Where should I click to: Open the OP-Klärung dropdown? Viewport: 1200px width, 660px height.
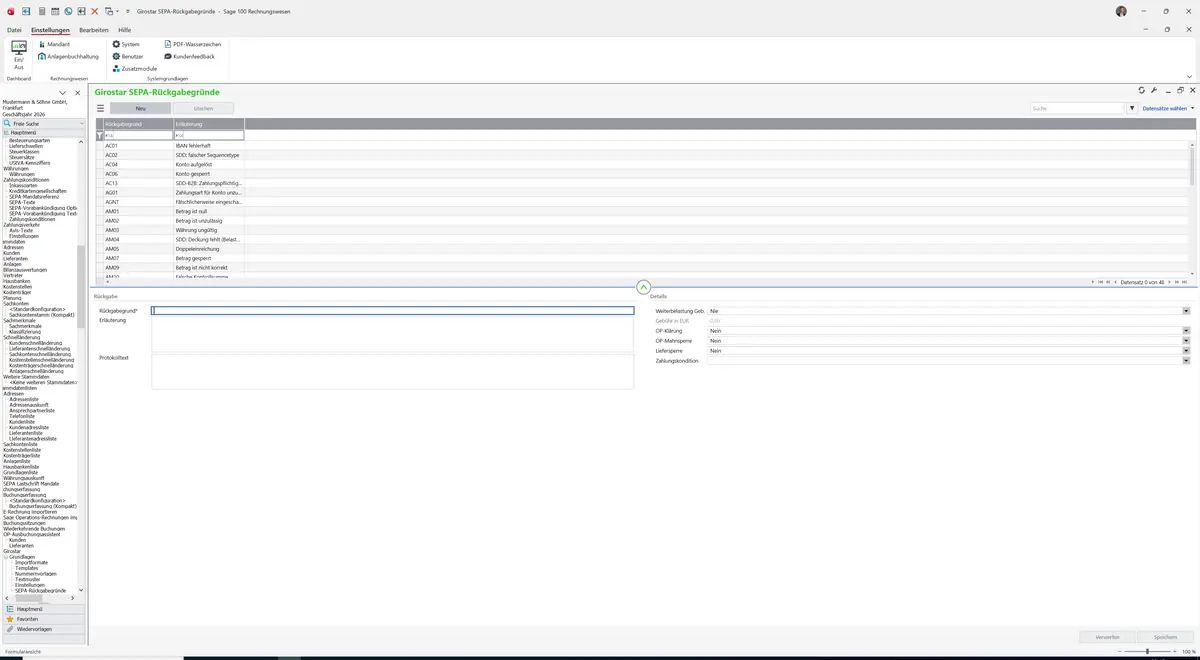pos(1186,331)
